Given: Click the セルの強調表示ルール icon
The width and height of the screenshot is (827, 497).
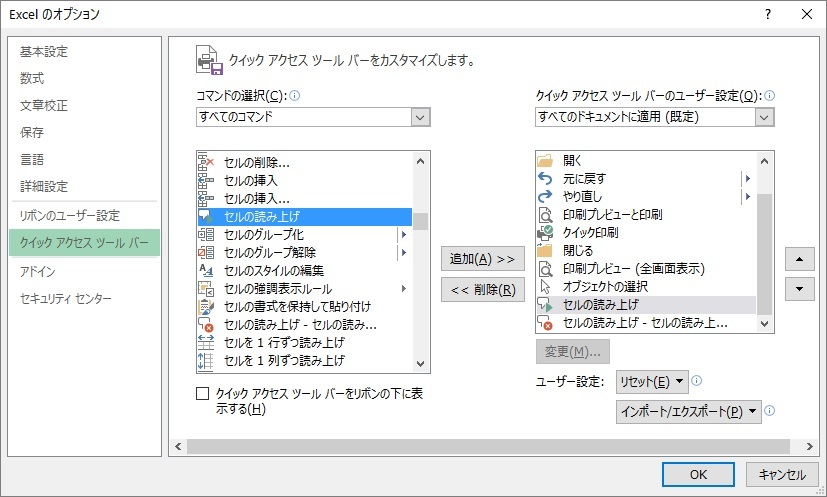Looking at the screenshot, I should (206, 289).
